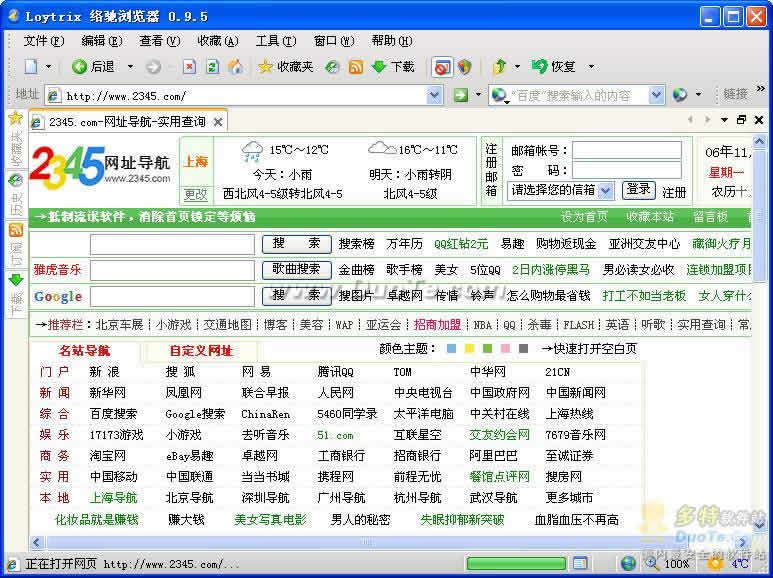The image size is (773, 578).
Task: Click the new page toolbar icon
Action: pos(31,66)
